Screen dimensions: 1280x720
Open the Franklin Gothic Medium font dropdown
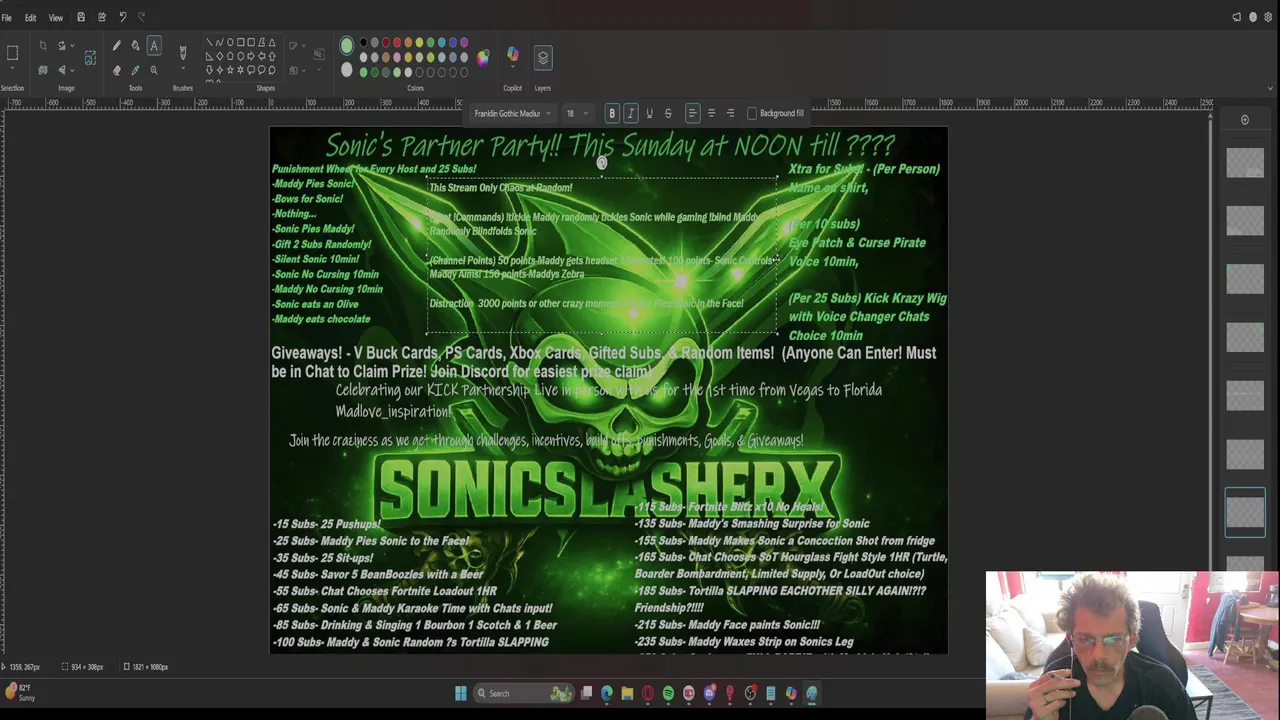point(512,113)
